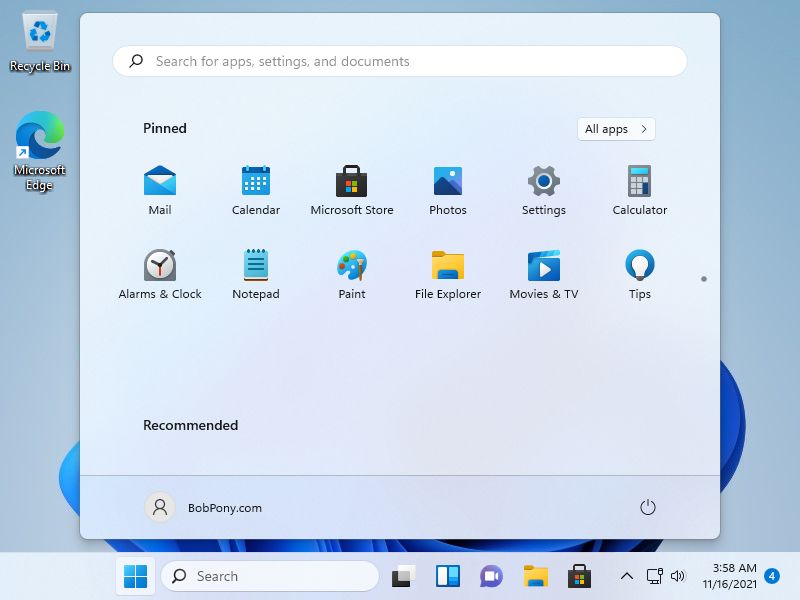The width and height of the screenshot is (800, 600).
Task: Show hidden tray icons with the chevron
Action: pyautogui.click(x=627, y=576)
